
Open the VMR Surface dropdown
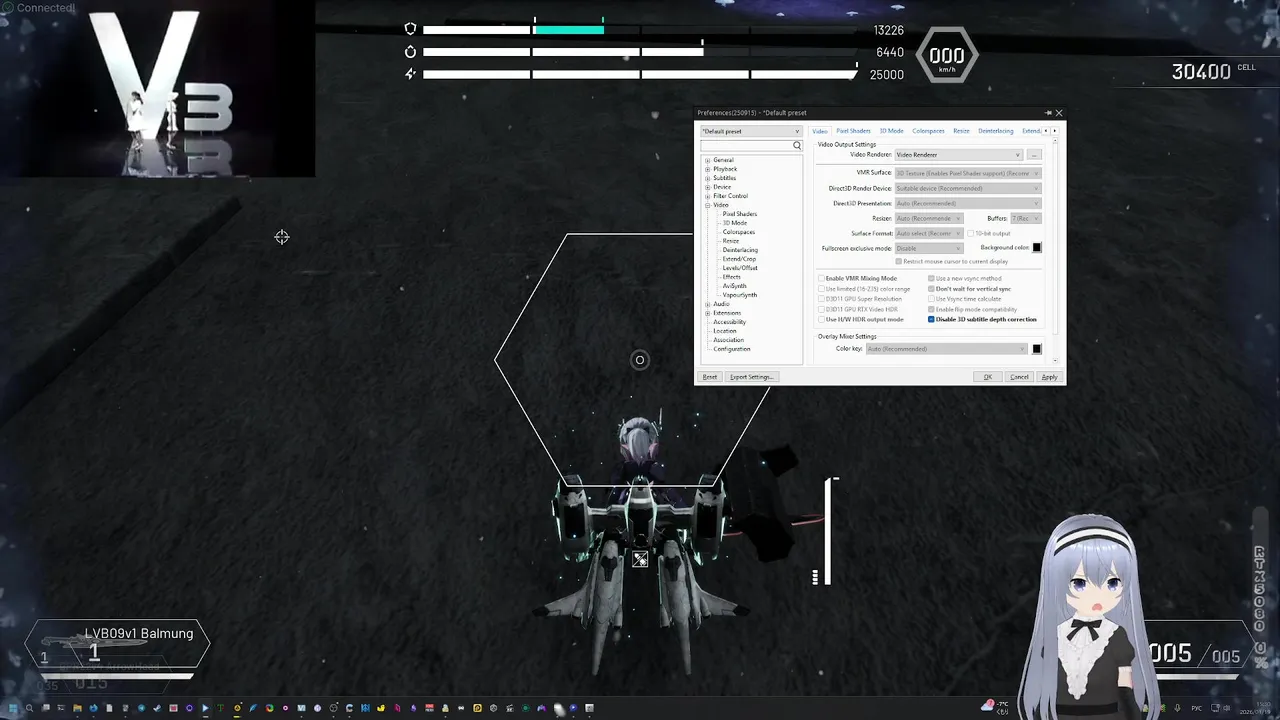coord(968,173)
